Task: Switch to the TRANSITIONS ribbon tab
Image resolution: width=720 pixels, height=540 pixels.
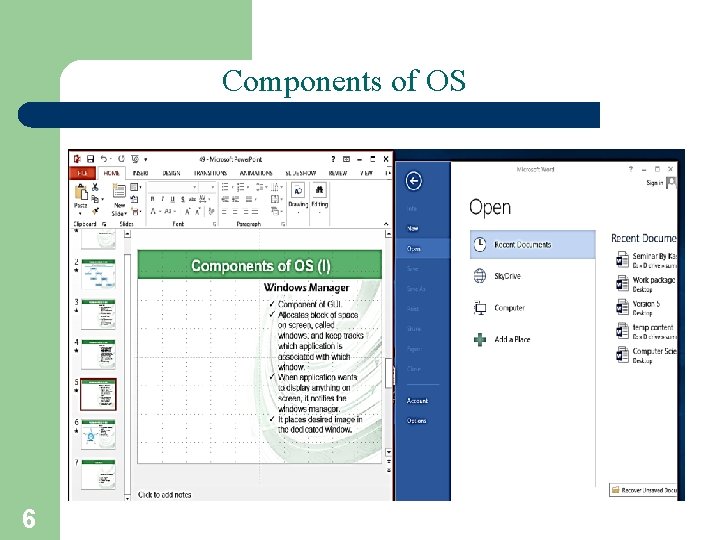Action: tap(210, 173)
